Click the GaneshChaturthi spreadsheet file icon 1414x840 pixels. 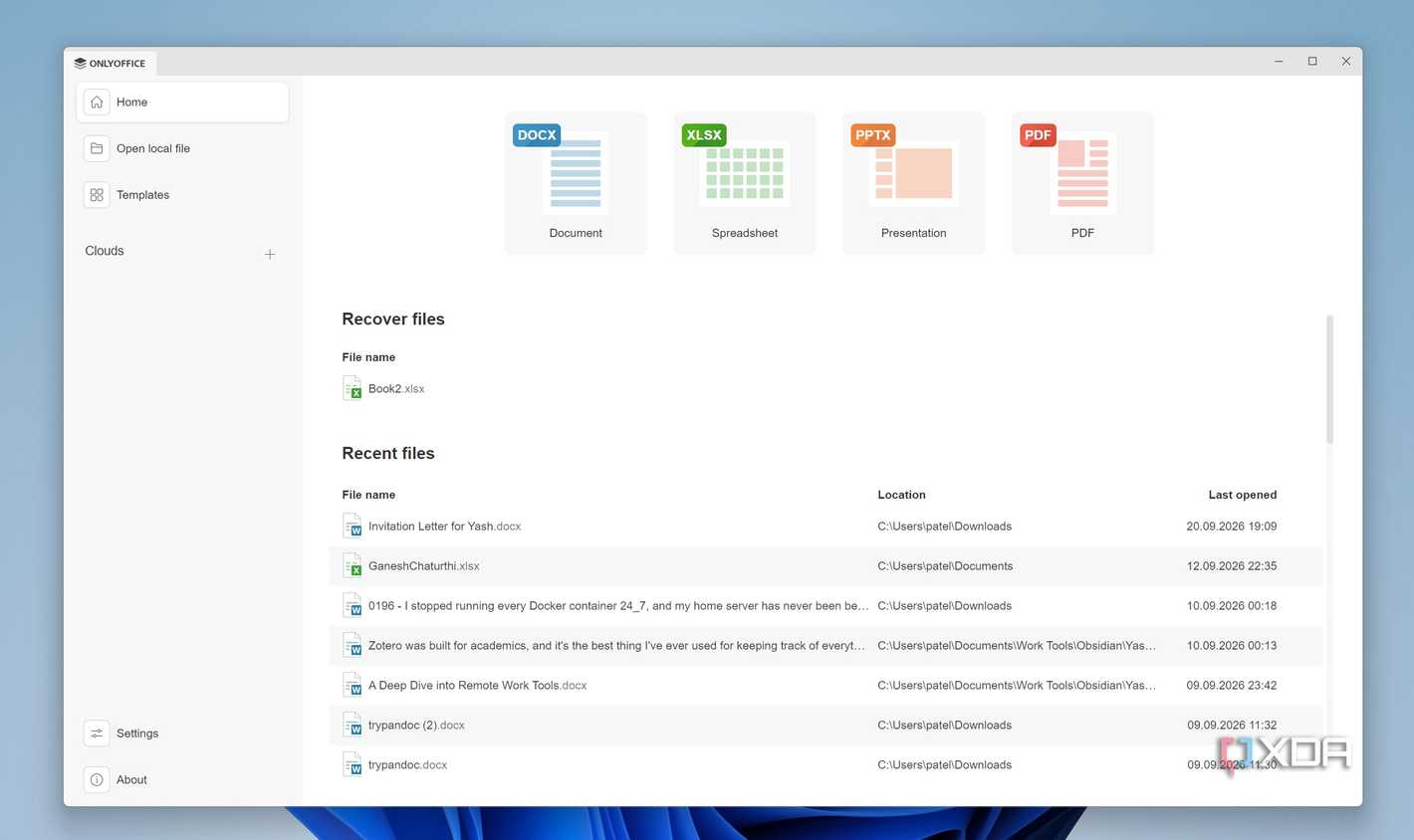353,565
